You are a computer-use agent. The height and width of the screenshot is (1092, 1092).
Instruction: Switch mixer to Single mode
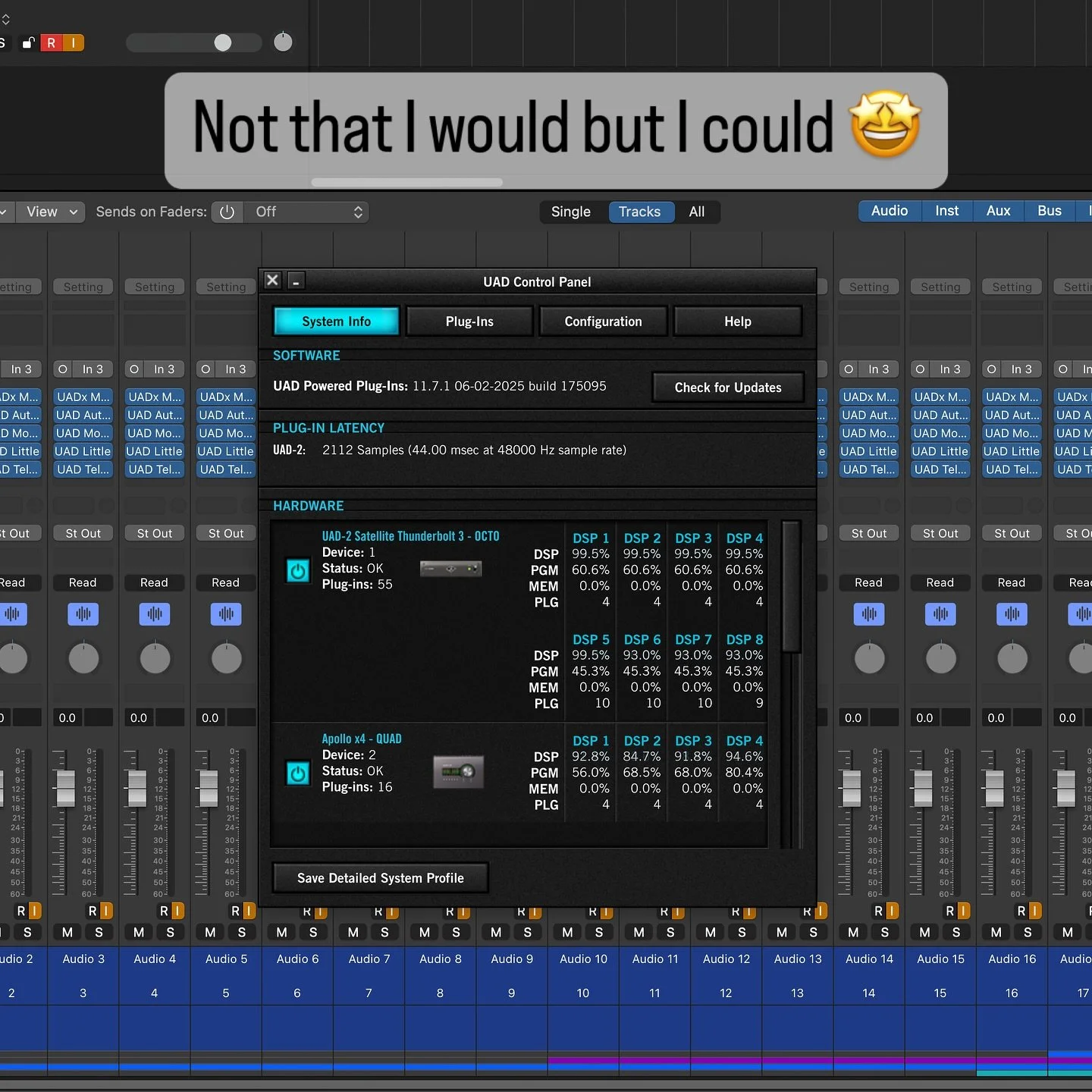pyautogui.click(x=570, y=212)
